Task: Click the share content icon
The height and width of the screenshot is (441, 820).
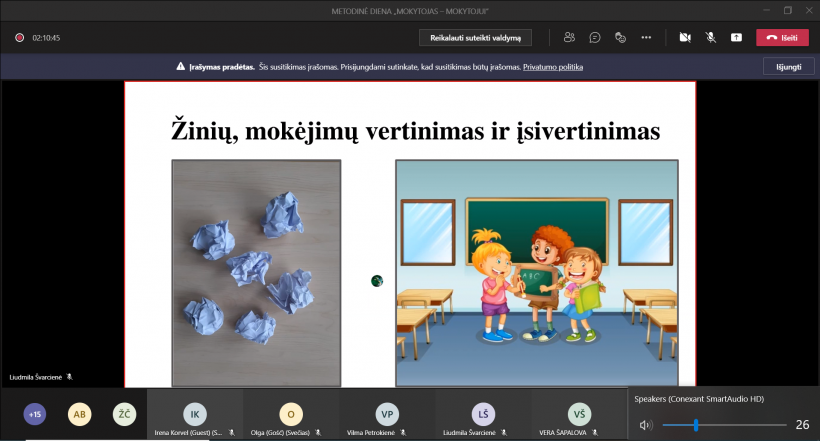Action: [737, 37]
